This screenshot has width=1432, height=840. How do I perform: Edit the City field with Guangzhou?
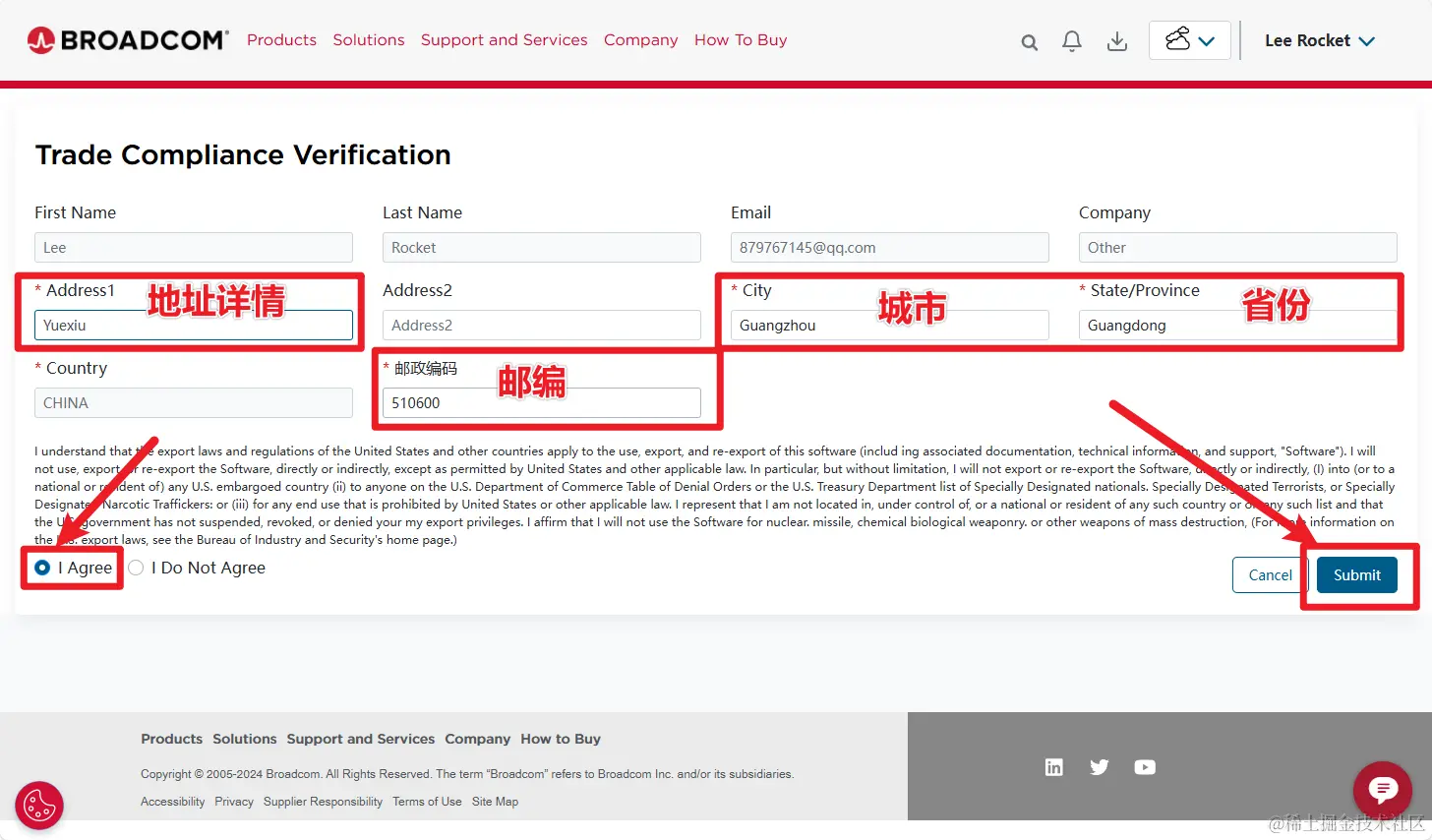(890, 326)
